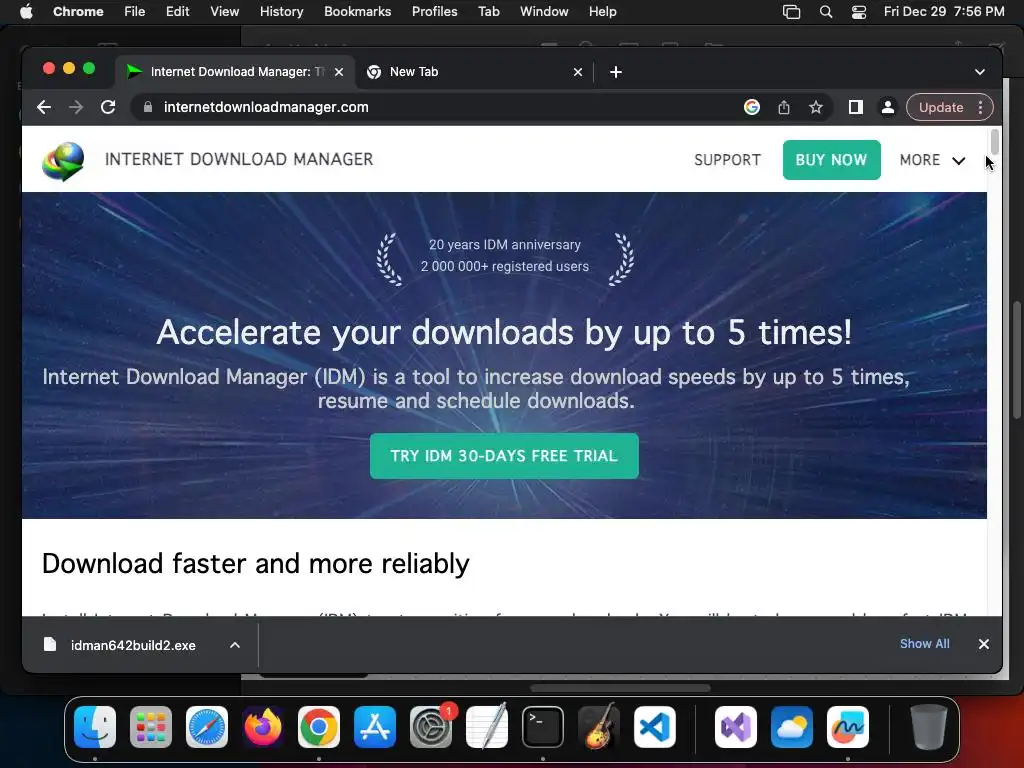Open the Help menu
This screenshot has height=768, width=1024.
pyautogui.click(x=602, y=12)
